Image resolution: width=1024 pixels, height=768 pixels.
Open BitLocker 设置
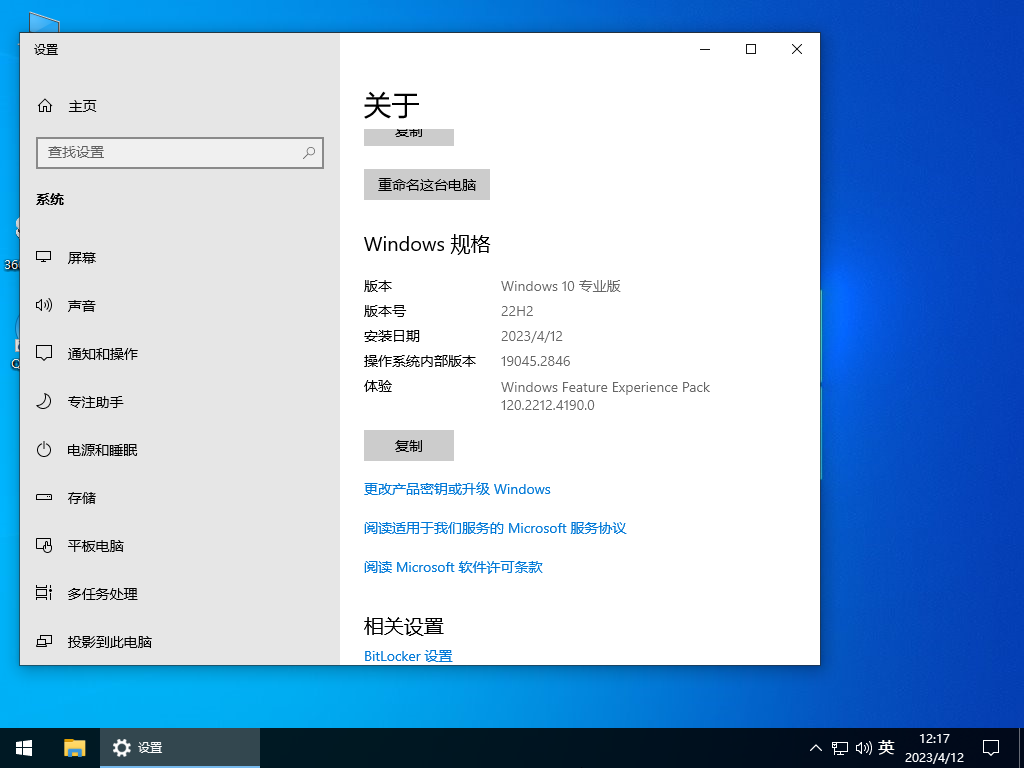pos(408,655)
